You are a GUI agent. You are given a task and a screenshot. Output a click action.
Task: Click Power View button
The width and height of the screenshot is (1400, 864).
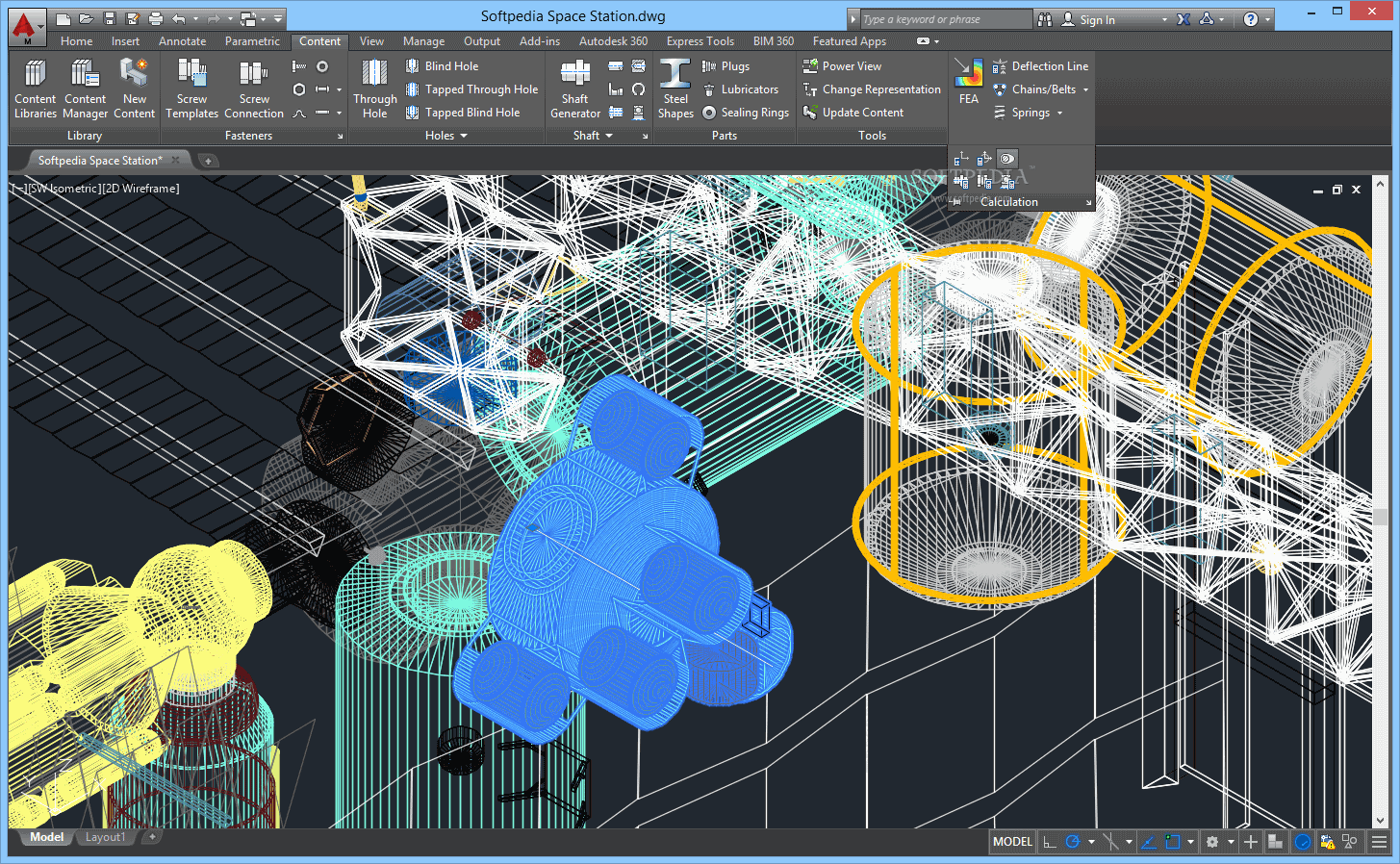(842, 66)
